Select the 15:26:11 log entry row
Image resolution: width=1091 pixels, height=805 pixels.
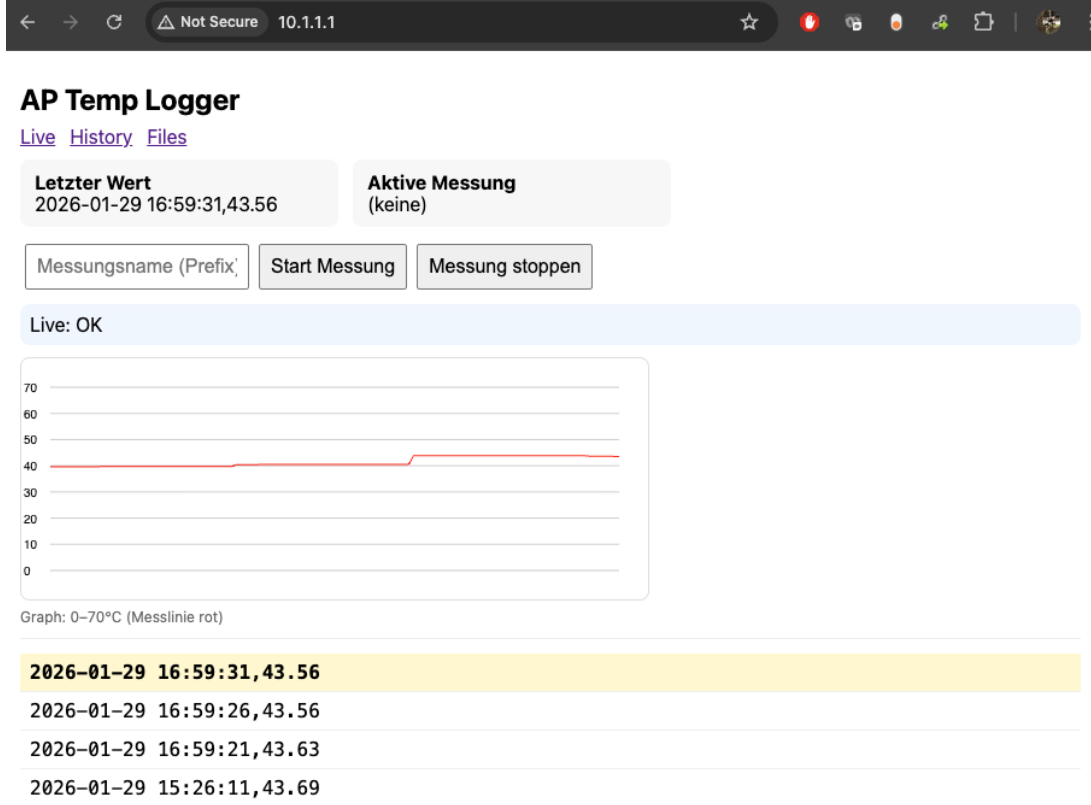[x=175, y=788]
